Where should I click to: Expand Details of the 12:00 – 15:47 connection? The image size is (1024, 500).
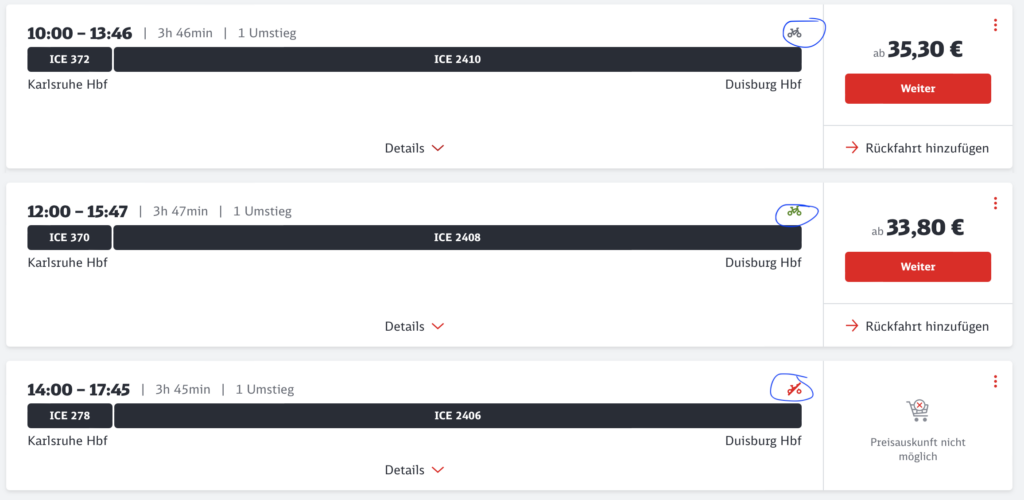pyautogui.click(x=415, y=326)
